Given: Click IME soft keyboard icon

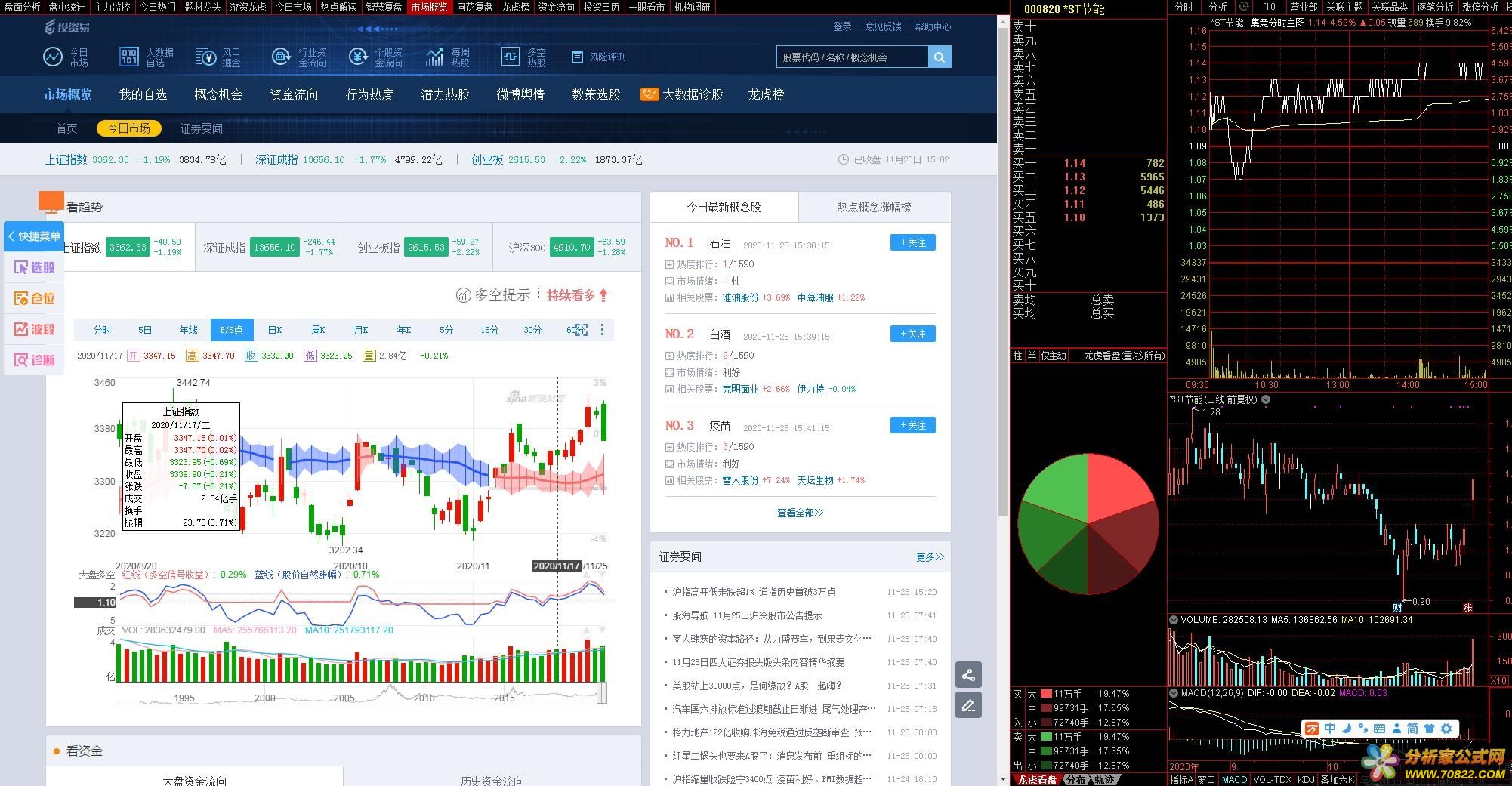Looking at the screenshot, I should tap(1379, 729).
